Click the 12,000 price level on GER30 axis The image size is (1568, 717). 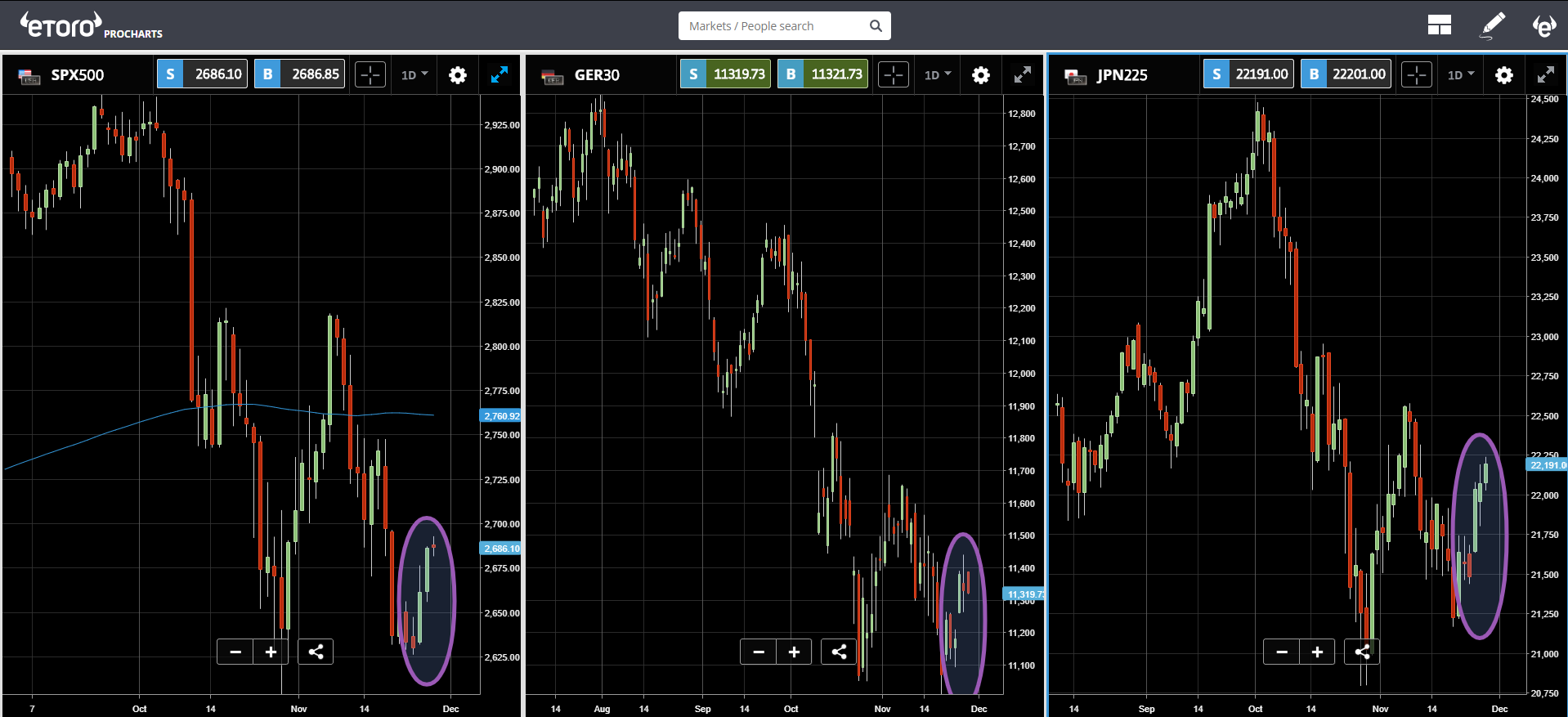click(x=1022, y=374)
